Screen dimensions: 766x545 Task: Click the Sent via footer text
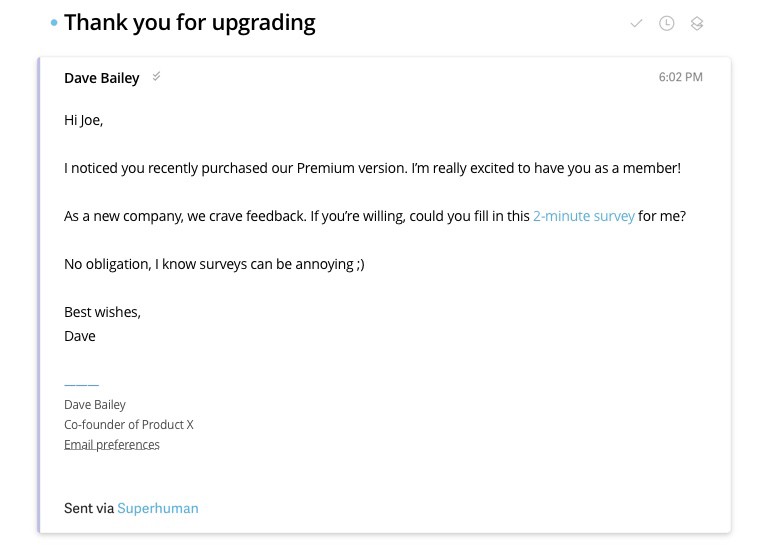(x=89, y=508)
